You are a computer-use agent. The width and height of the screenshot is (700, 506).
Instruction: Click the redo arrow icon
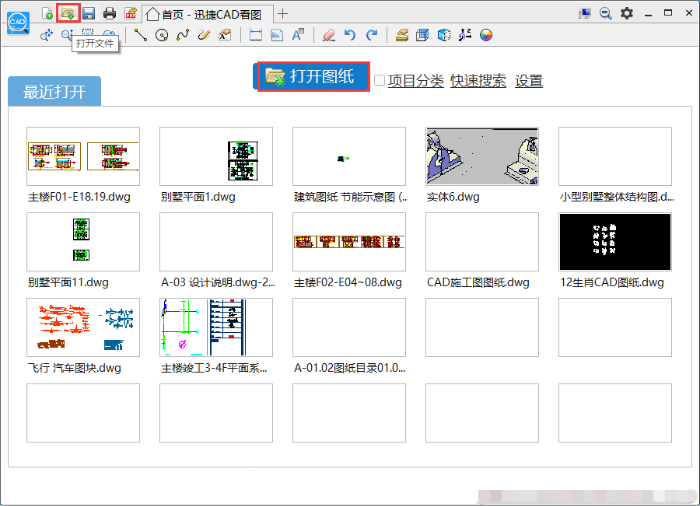(x=371, y=35)
